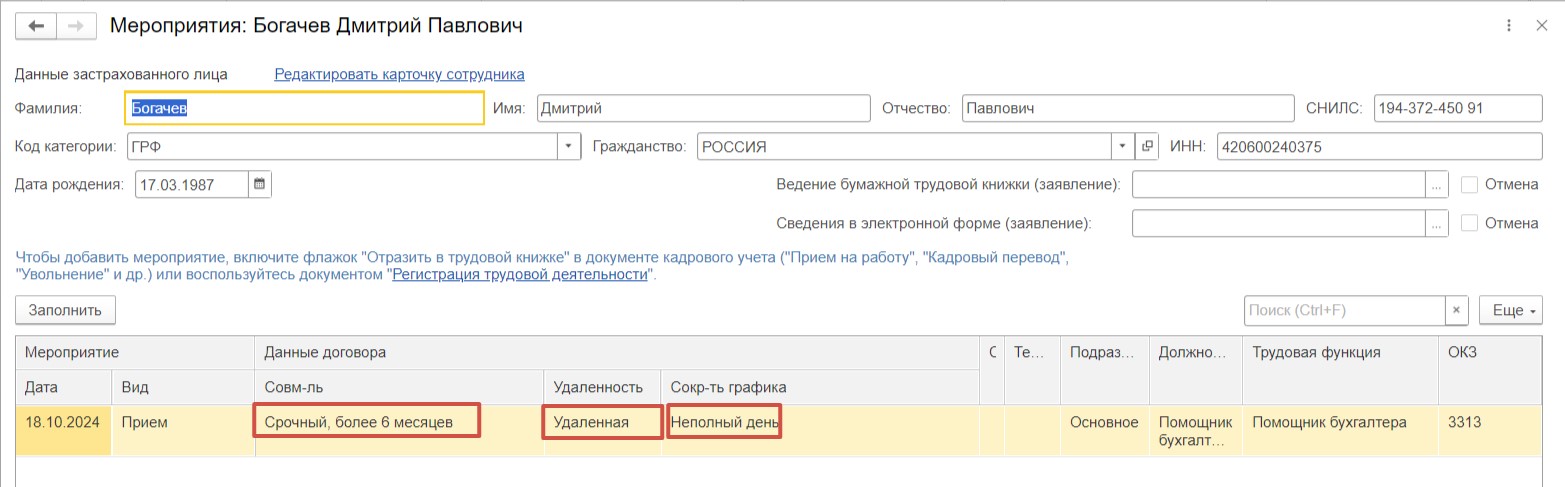This screenshot has height=487, width=1565.
Task: Select the Прием event type cell
Action: (183, 430)
